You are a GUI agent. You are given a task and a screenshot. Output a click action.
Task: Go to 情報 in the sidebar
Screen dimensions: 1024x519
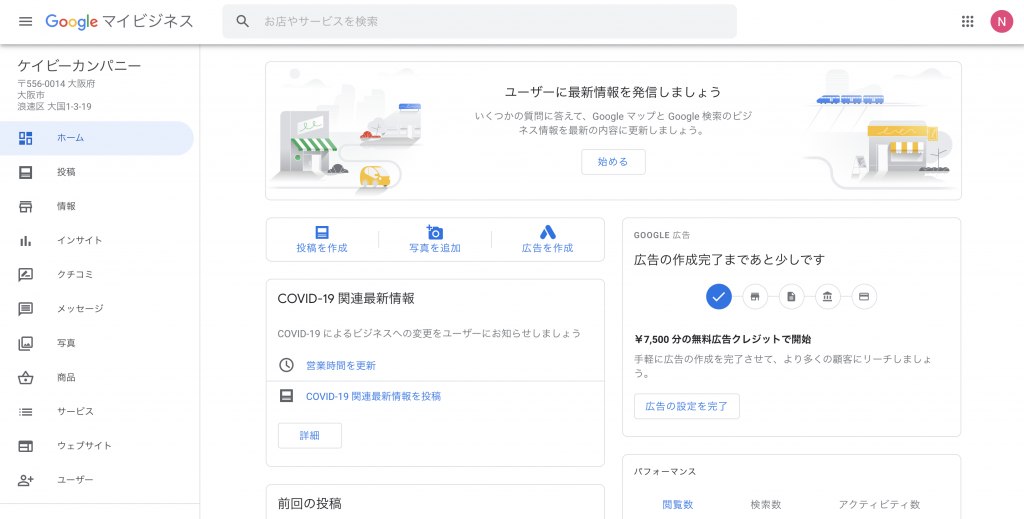click(97, 206)
